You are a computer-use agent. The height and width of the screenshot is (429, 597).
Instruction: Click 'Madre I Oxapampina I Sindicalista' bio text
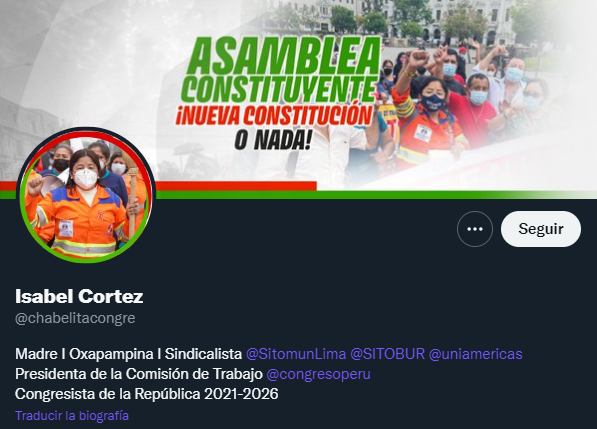[129, 354]
